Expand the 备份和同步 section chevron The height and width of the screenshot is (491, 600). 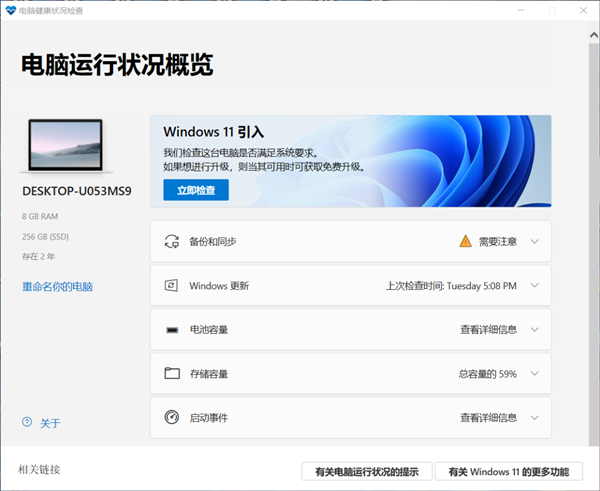pyautogui.click(x=535, y=241)
